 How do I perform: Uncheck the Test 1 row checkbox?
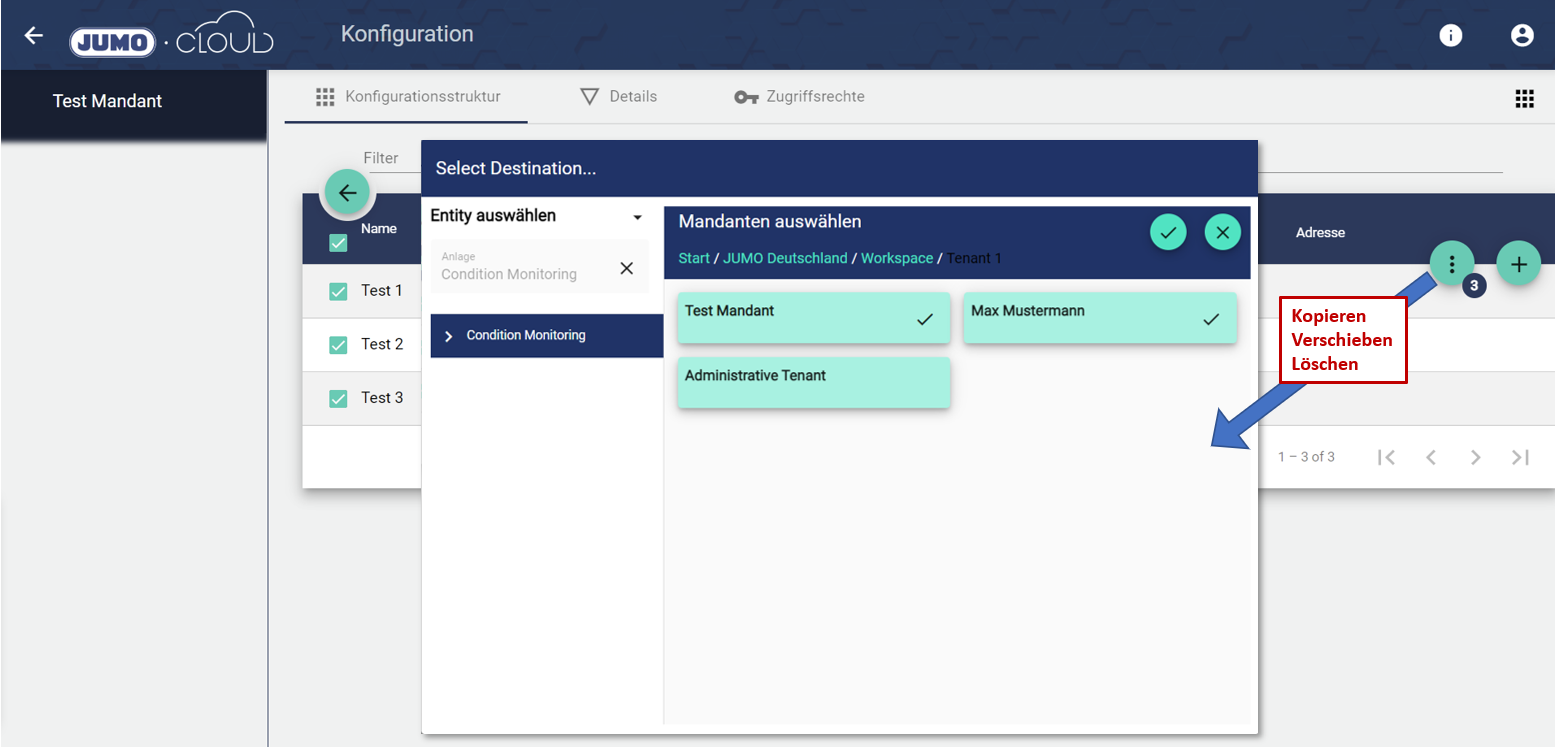pyautogui.click(x=338, y=291)
